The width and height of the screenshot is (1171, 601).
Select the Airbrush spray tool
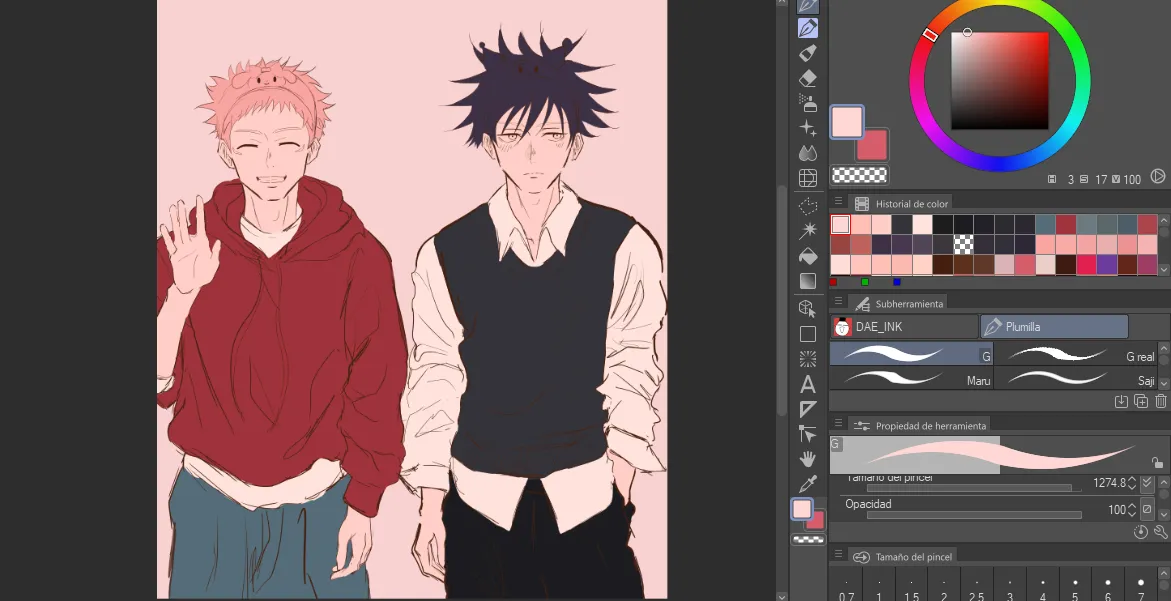point(807,102)
